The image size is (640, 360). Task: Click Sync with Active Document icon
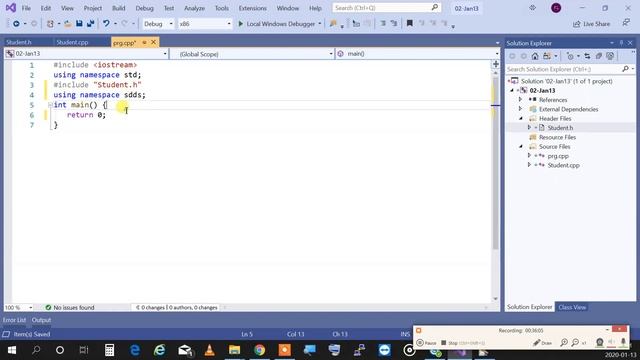click(587, 56)
